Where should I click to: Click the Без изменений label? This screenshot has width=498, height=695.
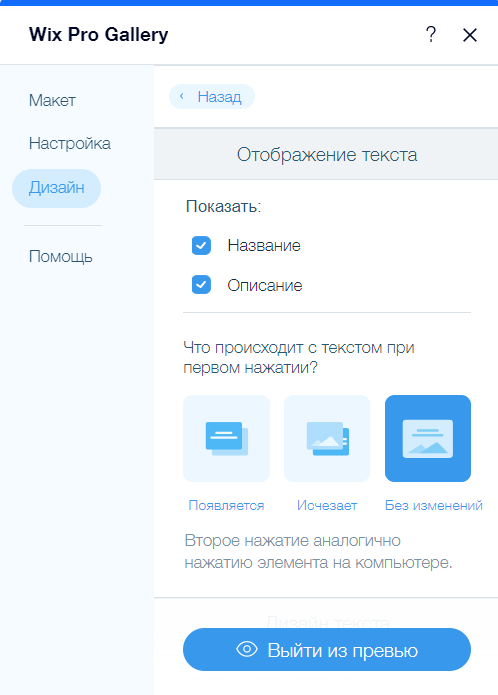tap(434, 505)
